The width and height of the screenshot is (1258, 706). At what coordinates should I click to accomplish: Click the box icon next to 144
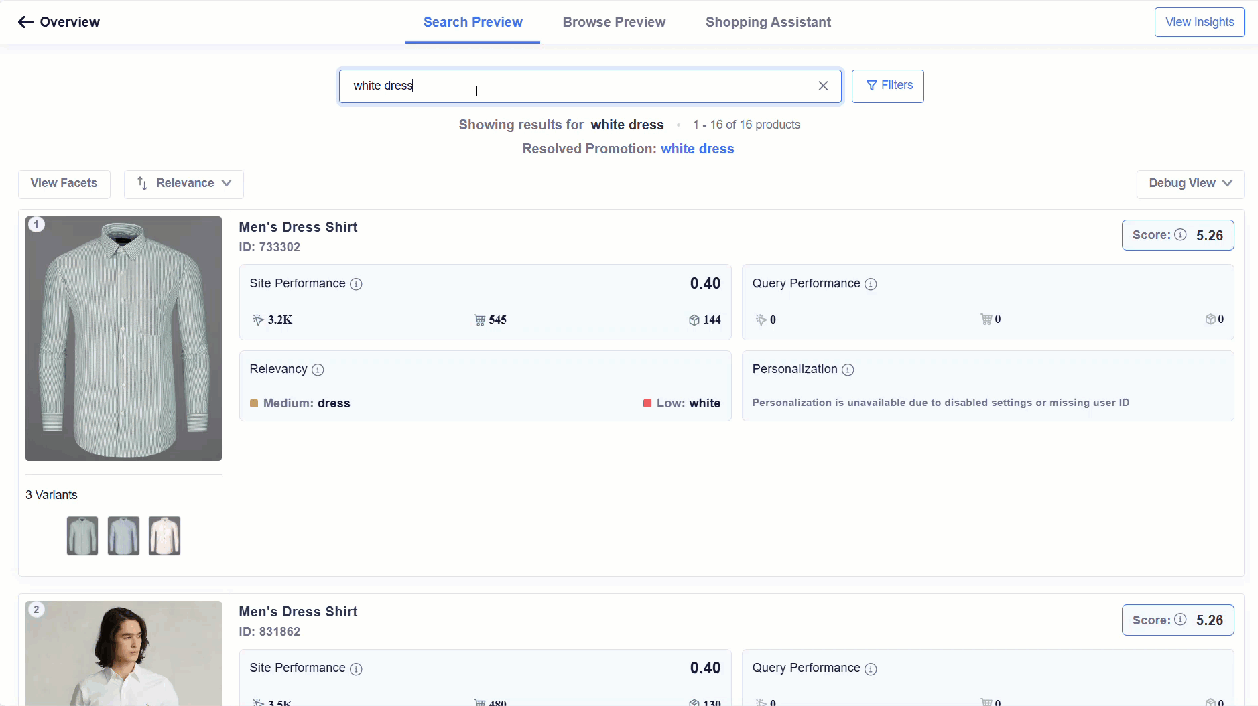pyautogui.click(x=694, y=320)
